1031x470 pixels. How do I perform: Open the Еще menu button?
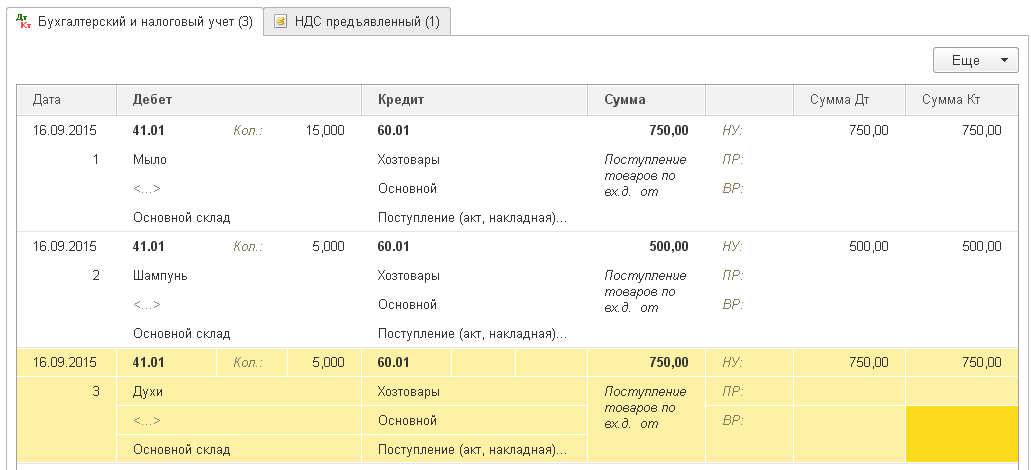coord(965,61)
